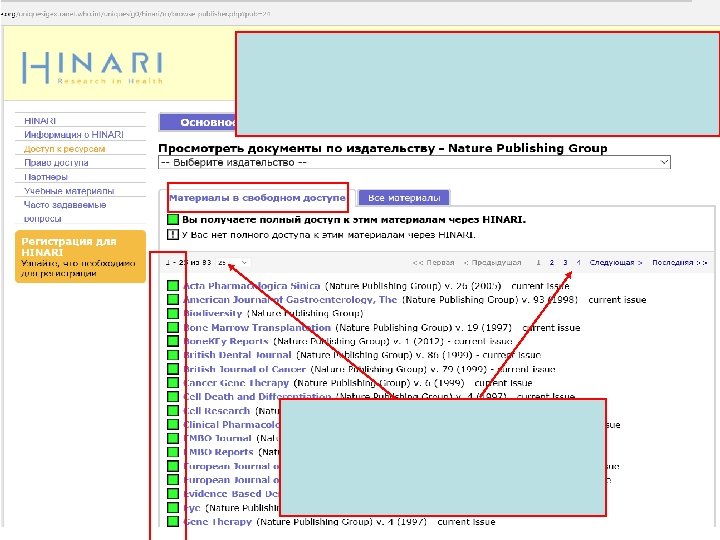This screenshot has height=540, width=720.
Task: Go to page 4 of results
Action: coord(578,262)
